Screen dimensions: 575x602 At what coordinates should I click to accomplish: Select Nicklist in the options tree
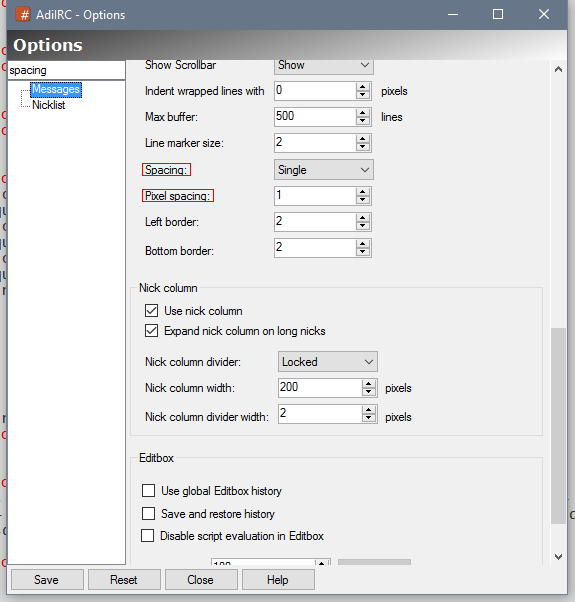[x=48, y=105]
